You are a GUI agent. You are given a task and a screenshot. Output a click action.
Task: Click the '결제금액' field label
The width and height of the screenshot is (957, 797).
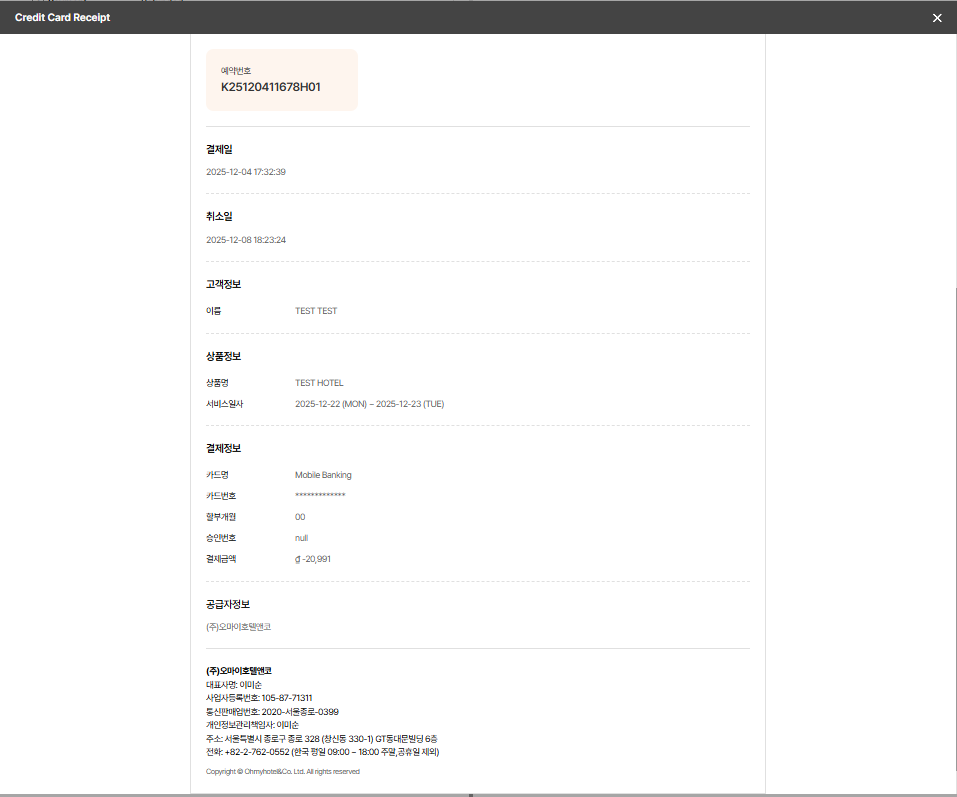[221, 559]
